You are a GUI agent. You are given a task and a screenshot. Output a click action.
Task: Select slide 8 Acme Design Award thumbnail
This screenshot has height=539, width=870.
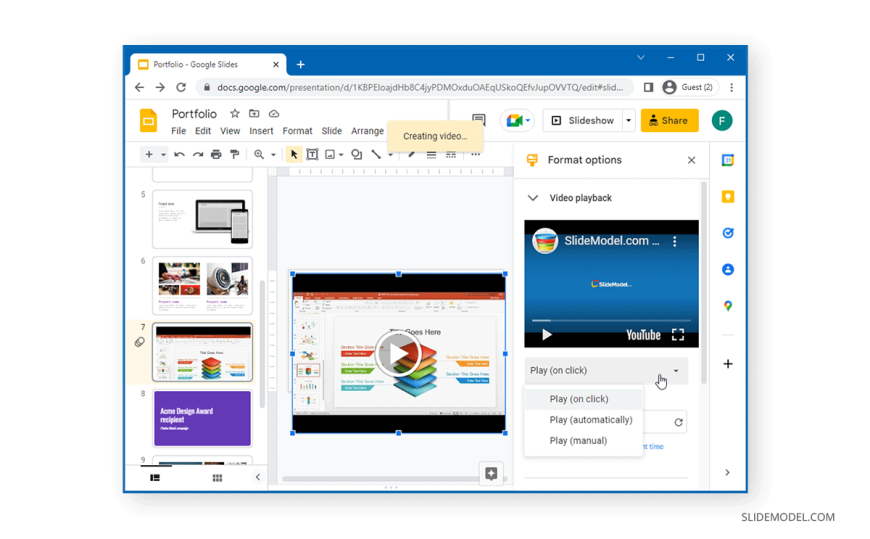[x=203, y=419]
